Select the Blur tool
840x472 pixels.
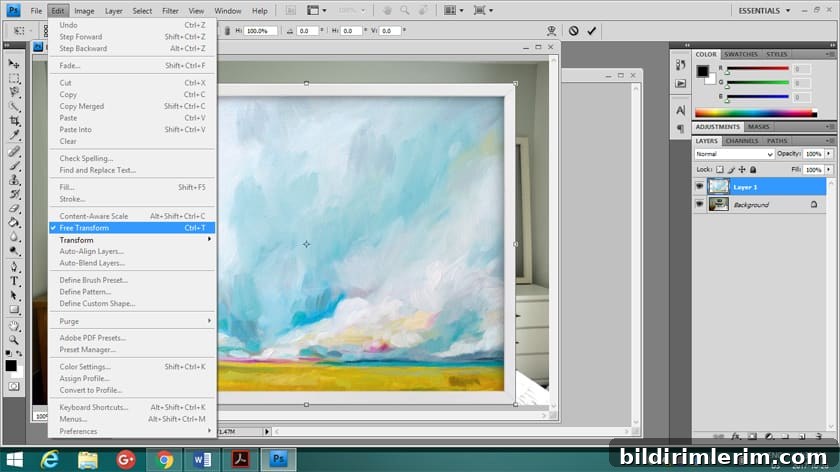click(14, 236)
